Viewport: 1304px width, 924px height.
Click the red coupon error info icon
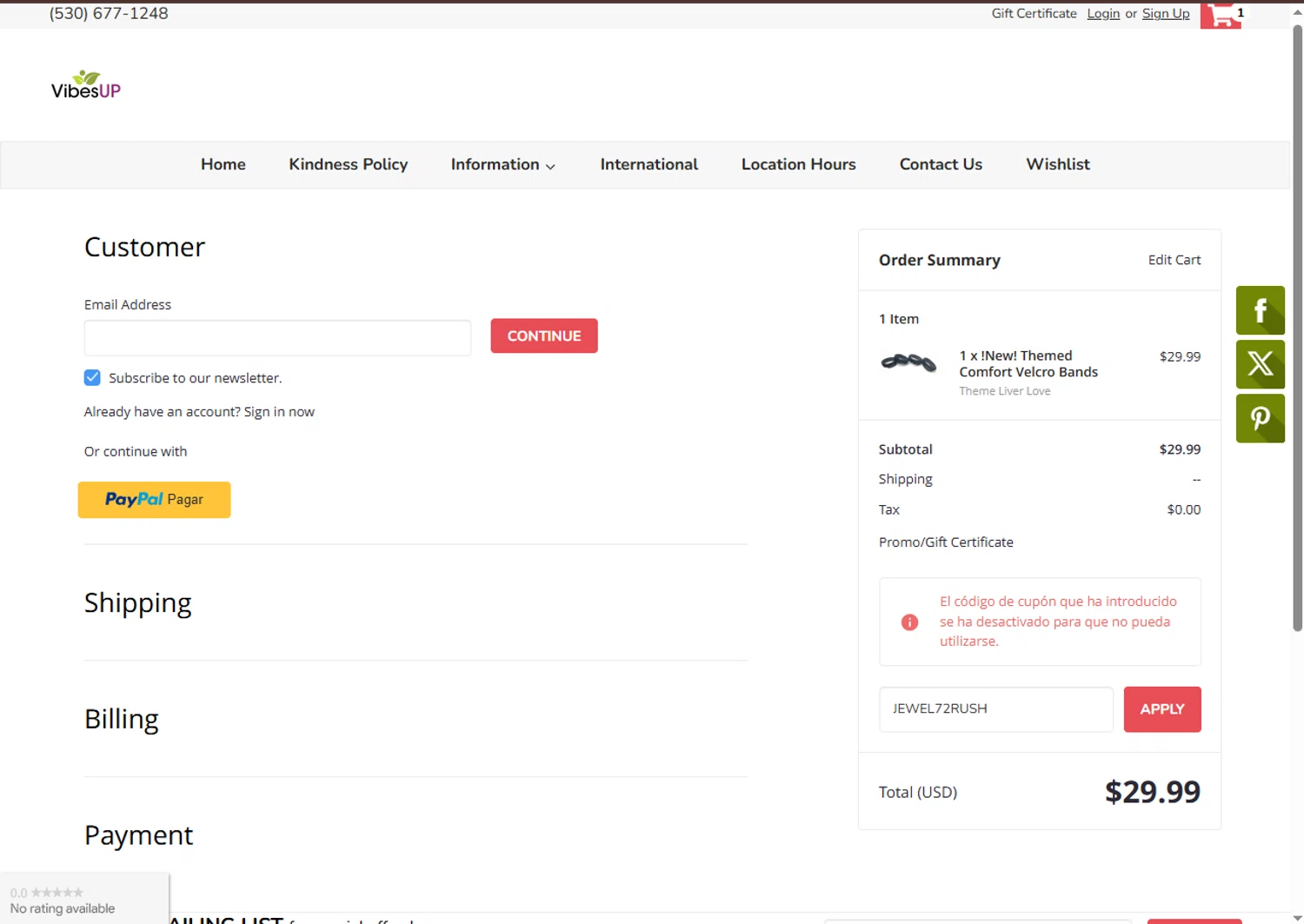click(909, 622)
